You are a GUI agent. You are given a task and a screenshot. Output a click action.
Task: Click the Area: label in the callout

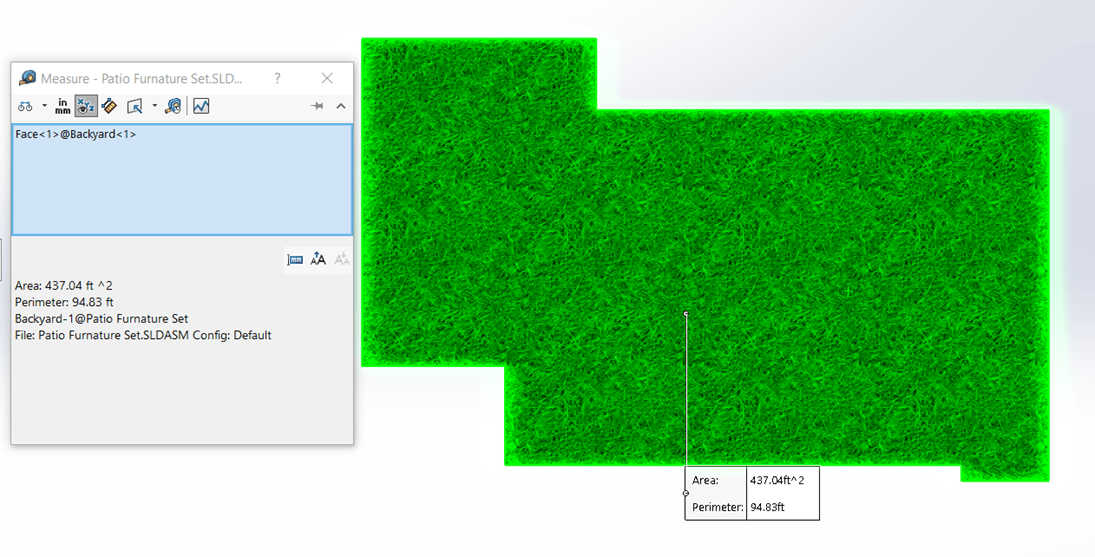point(705,480)
